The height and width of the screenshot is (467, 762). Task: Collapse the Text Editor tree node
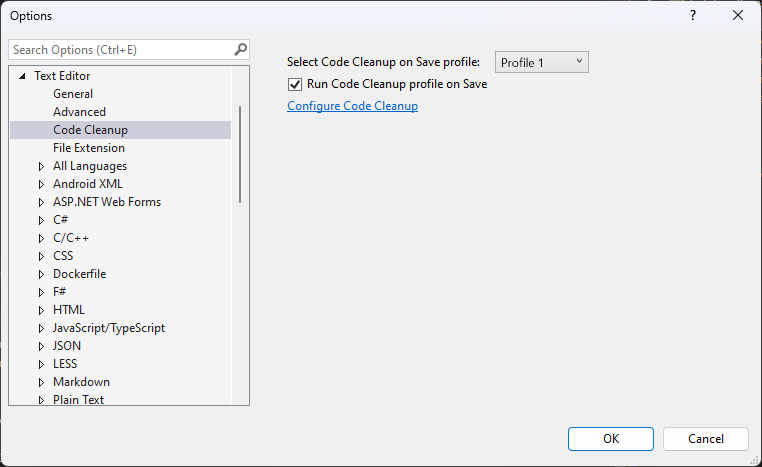pos(22,76)
